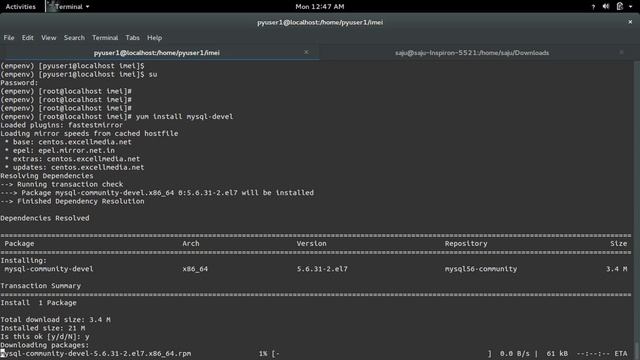The image size is (640, 360).
Task: Click 'mysql-community-devel' in the Installing table
Action: 49,269
